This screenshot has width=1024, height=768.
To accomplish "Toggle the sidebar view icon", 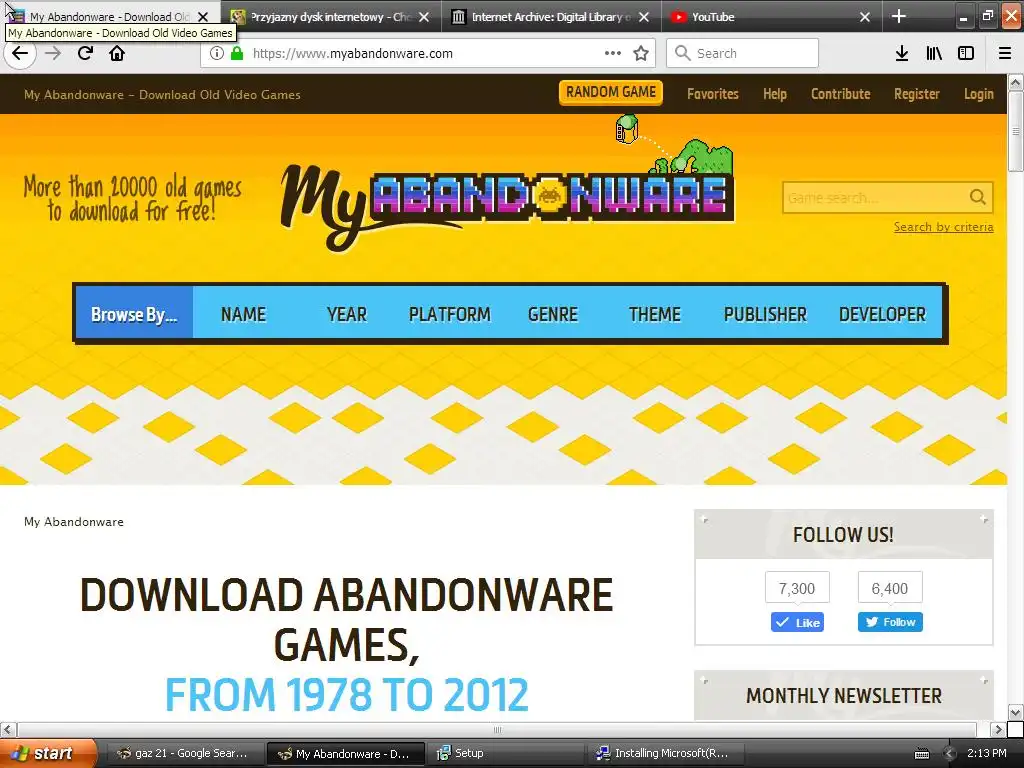I will coord(966,53).
